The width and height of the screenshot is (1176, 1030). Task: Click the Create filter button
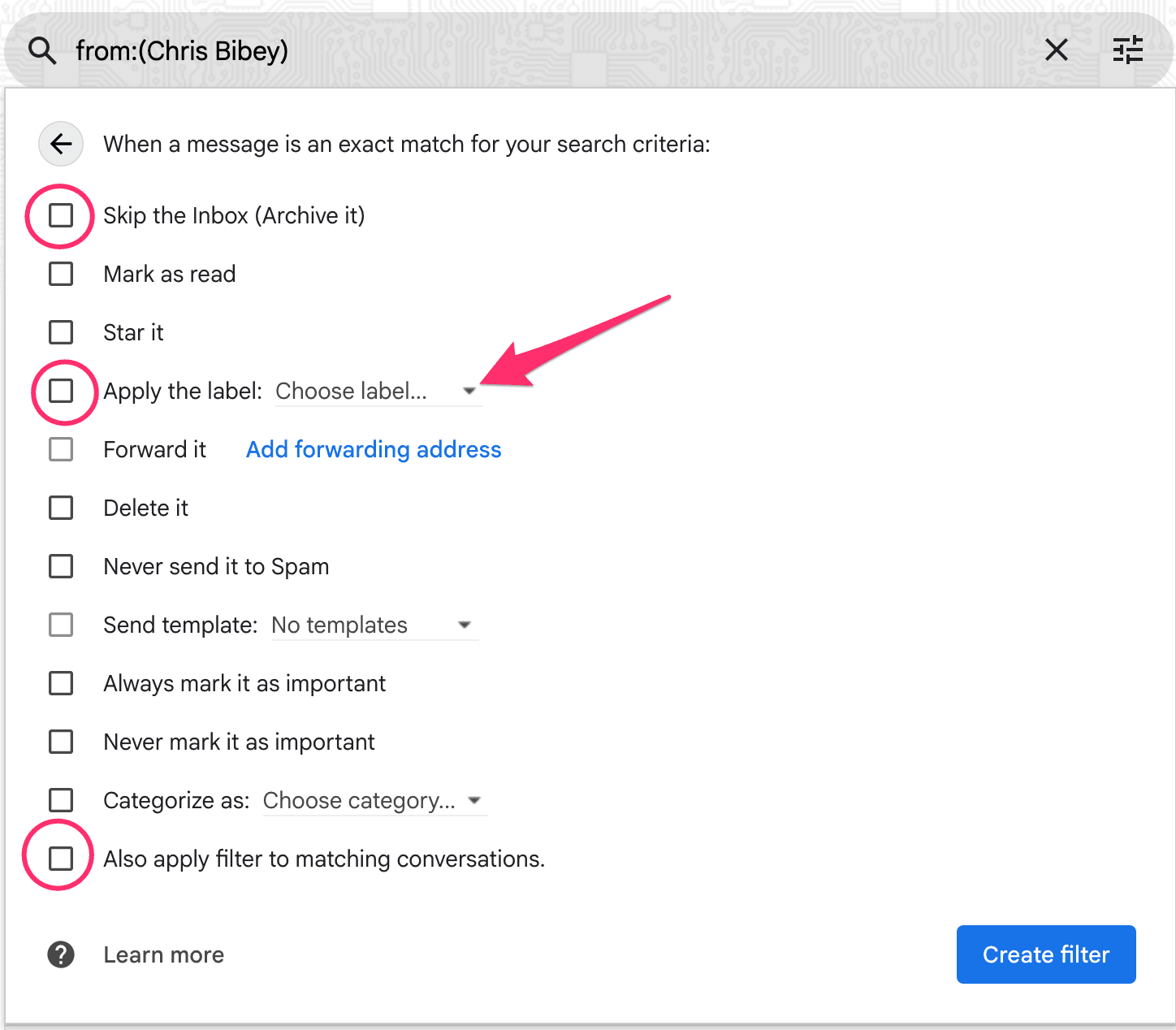click(1046, 954)
